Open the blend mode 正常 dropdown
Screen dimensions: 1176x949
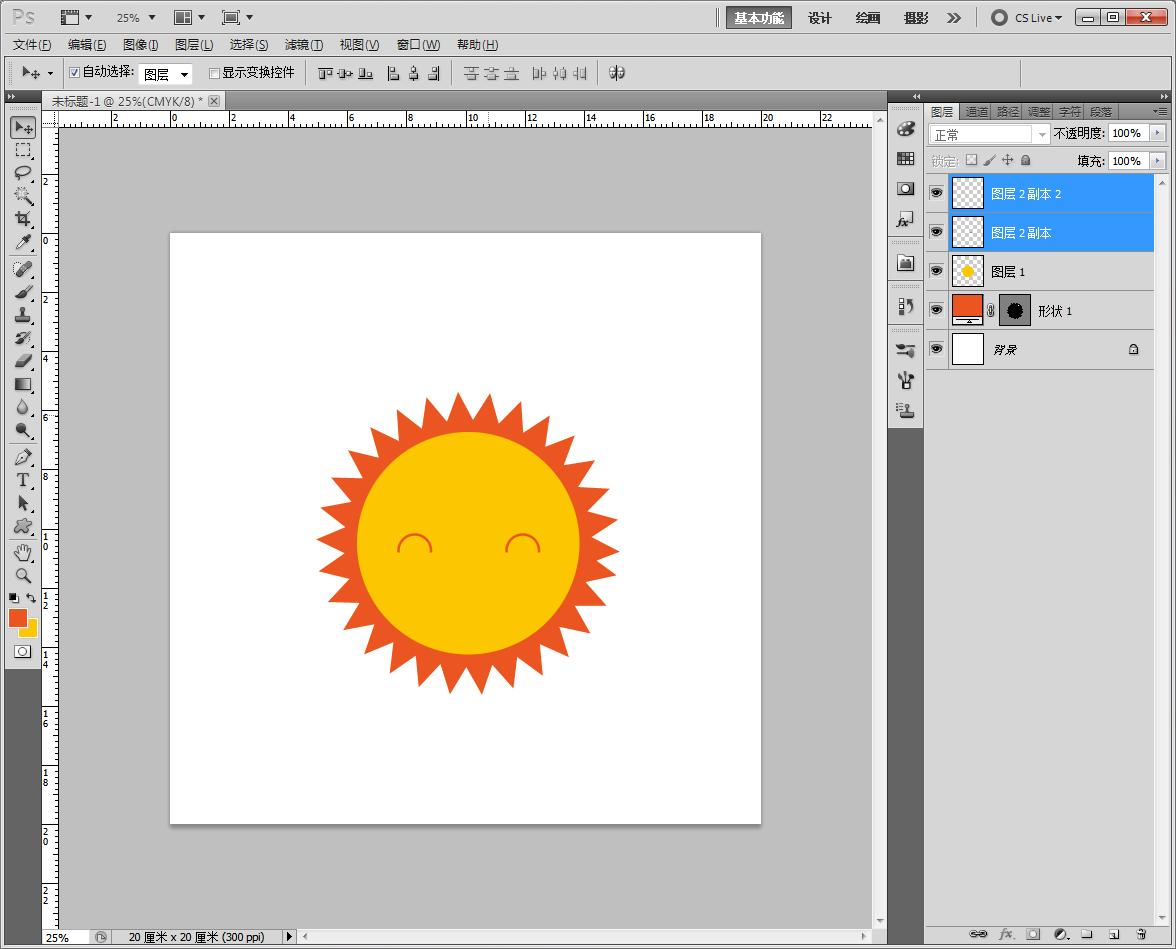click(x=989, y=134)
